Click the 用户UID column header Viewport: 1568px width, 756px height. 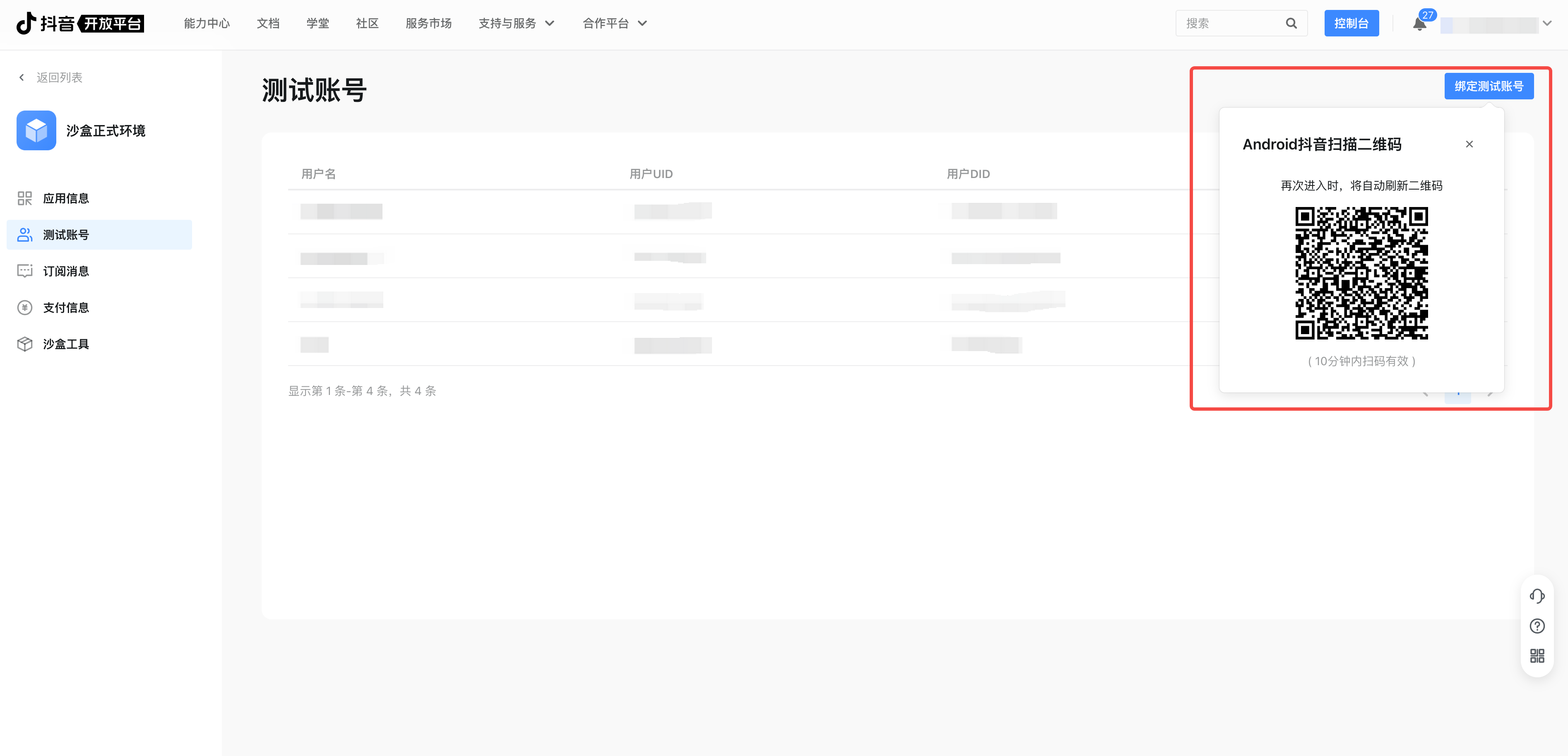point(651,174)
